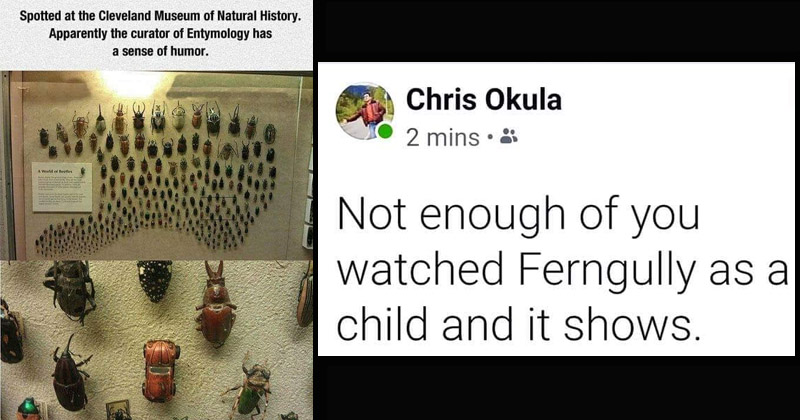Open Chris Okula's profile picture
Screen dimensions: 800x420
pyautogui.click(x=364, y=111)
